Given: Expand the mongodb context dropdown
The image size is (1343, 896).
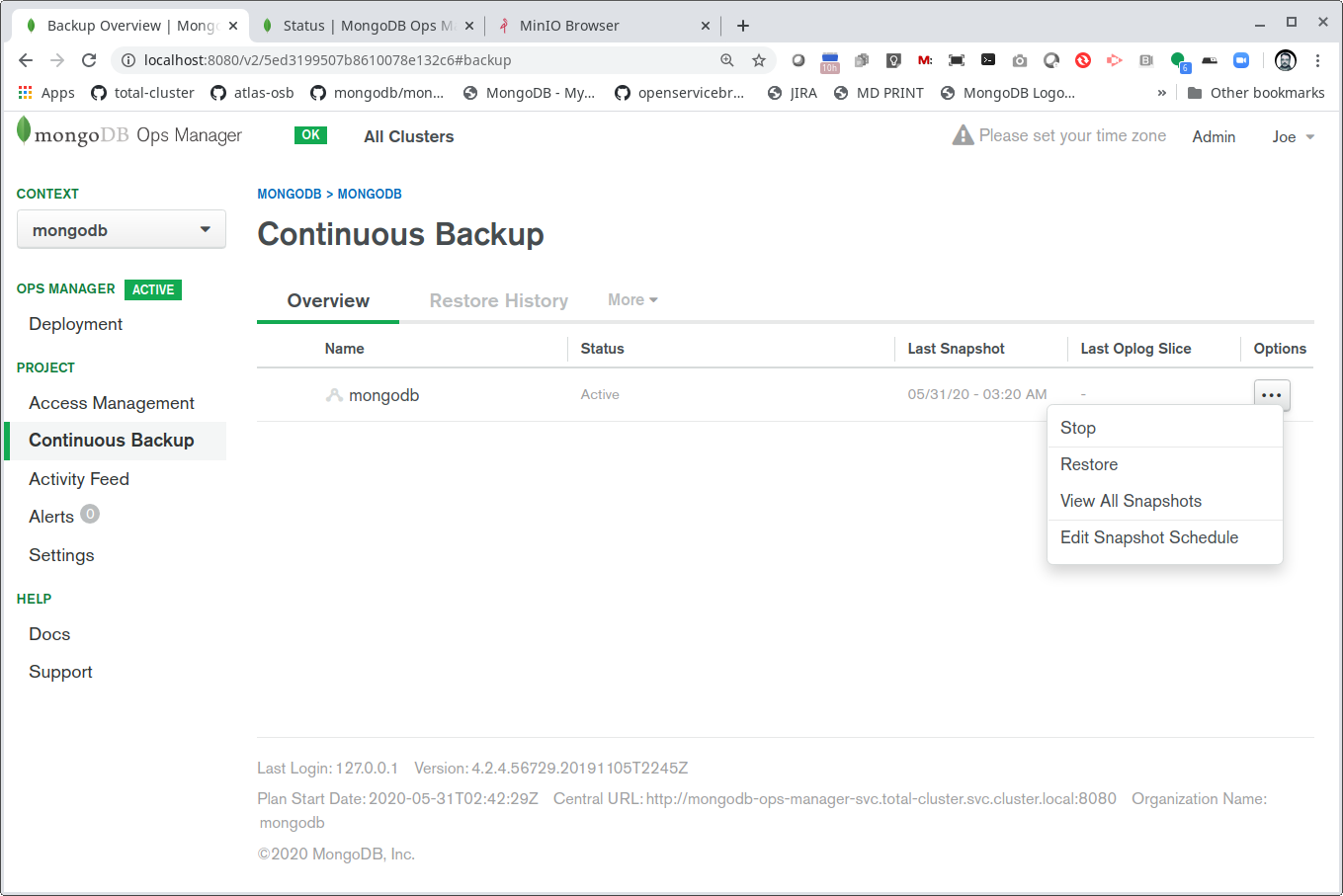Looking at the screenshot, I should (x=122, y=230).
